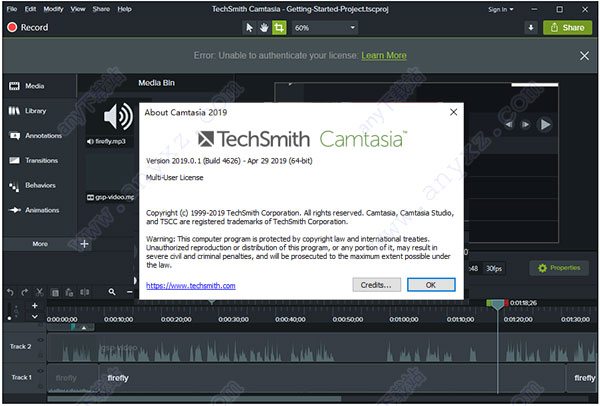Click the green Share button

tap(567, 28)
